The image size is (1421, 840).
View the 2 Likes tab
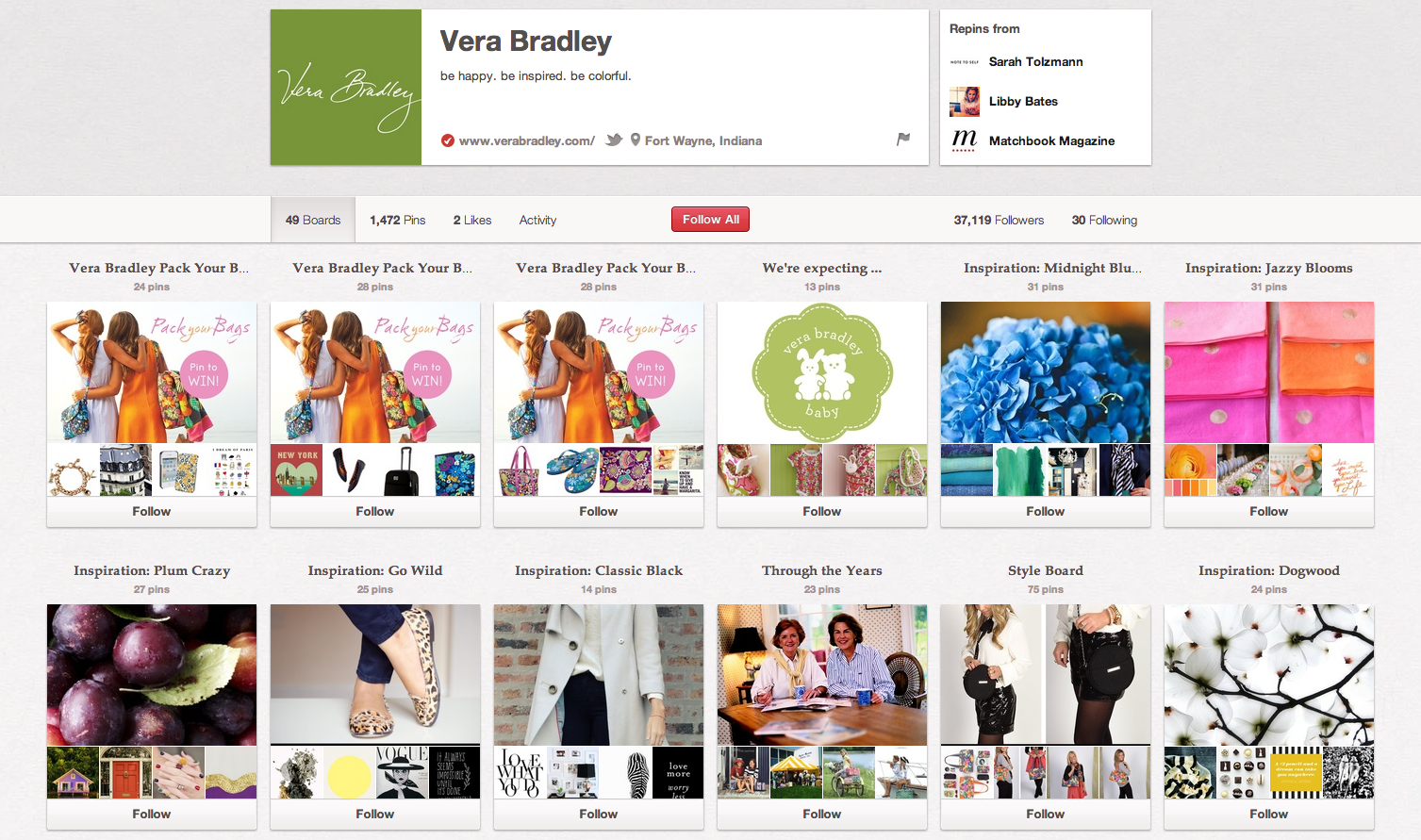point(472,220)
